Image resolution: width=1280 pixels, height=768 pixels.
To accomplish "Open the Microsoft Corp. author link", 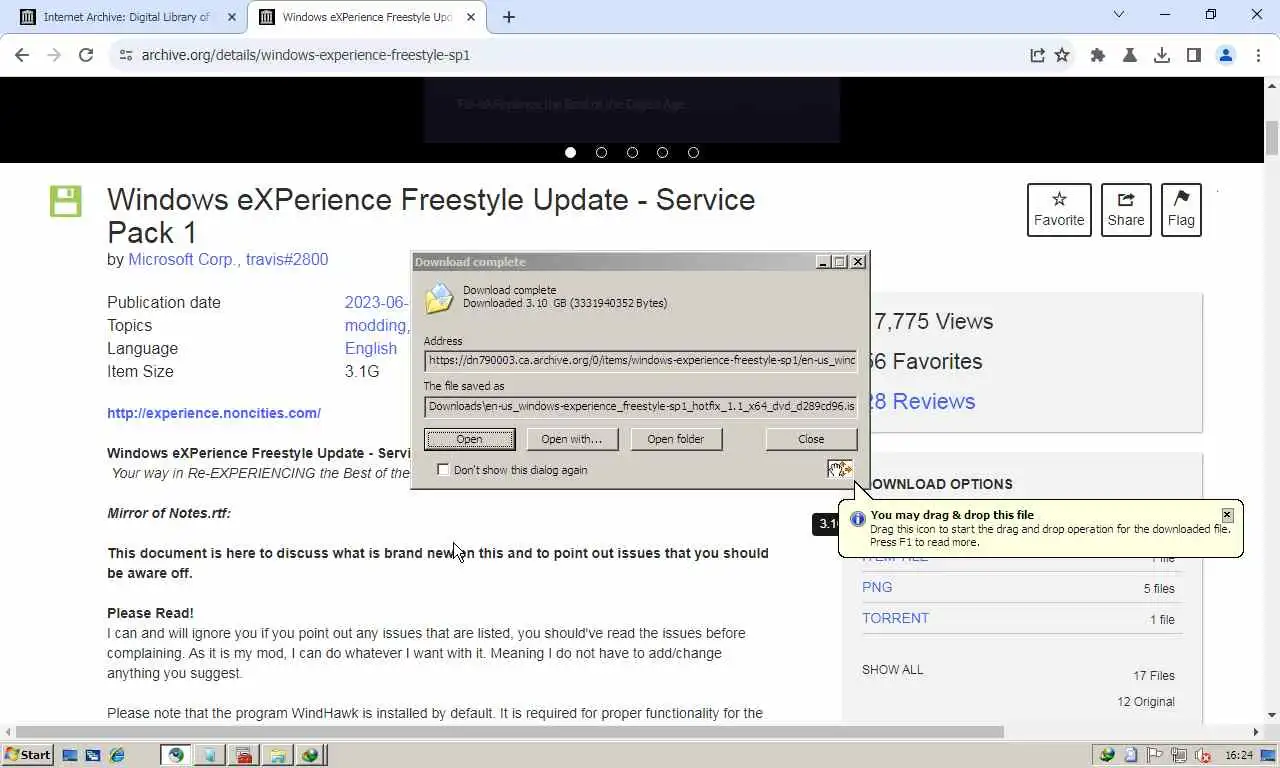I will coord(184,259).
